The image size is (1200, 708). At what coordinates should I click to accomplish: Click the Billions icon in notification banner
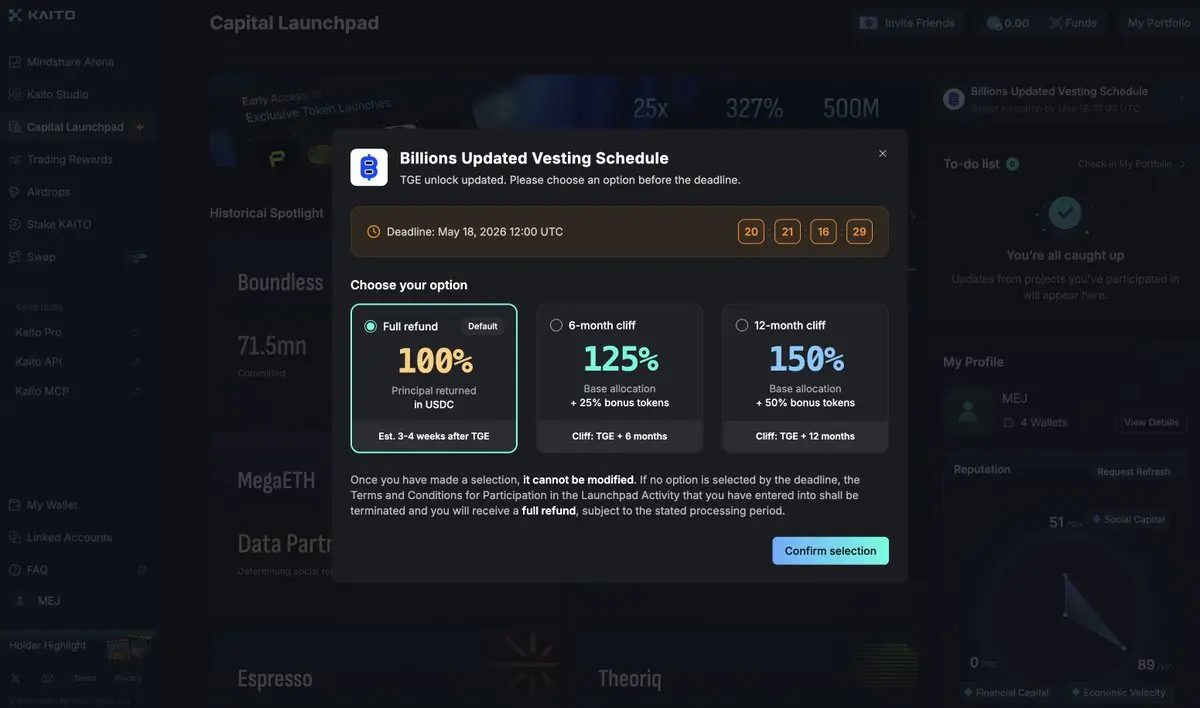954,99
